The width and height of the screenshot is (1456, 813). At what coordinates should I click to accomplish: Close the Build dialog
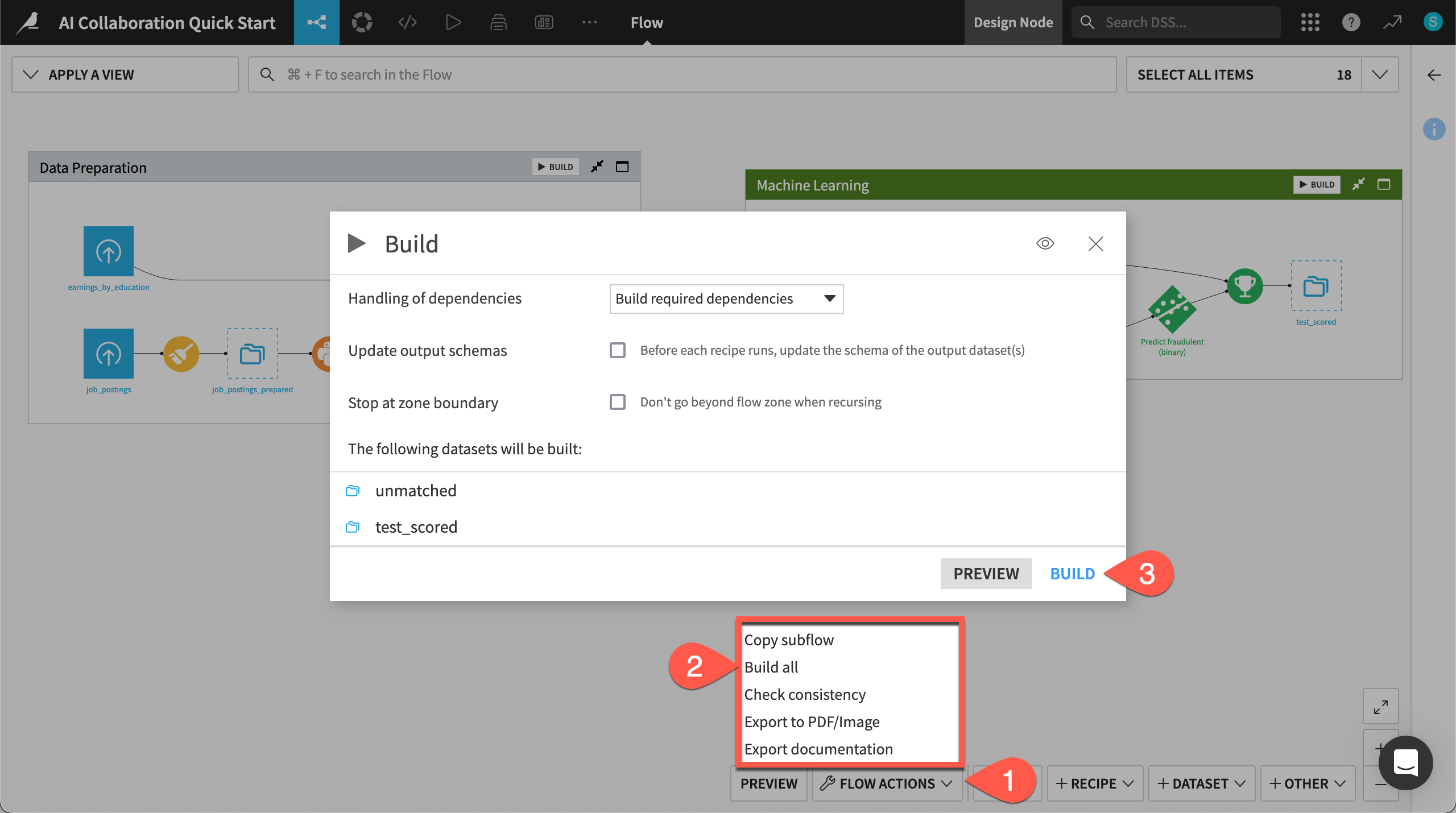(1095, 243)
